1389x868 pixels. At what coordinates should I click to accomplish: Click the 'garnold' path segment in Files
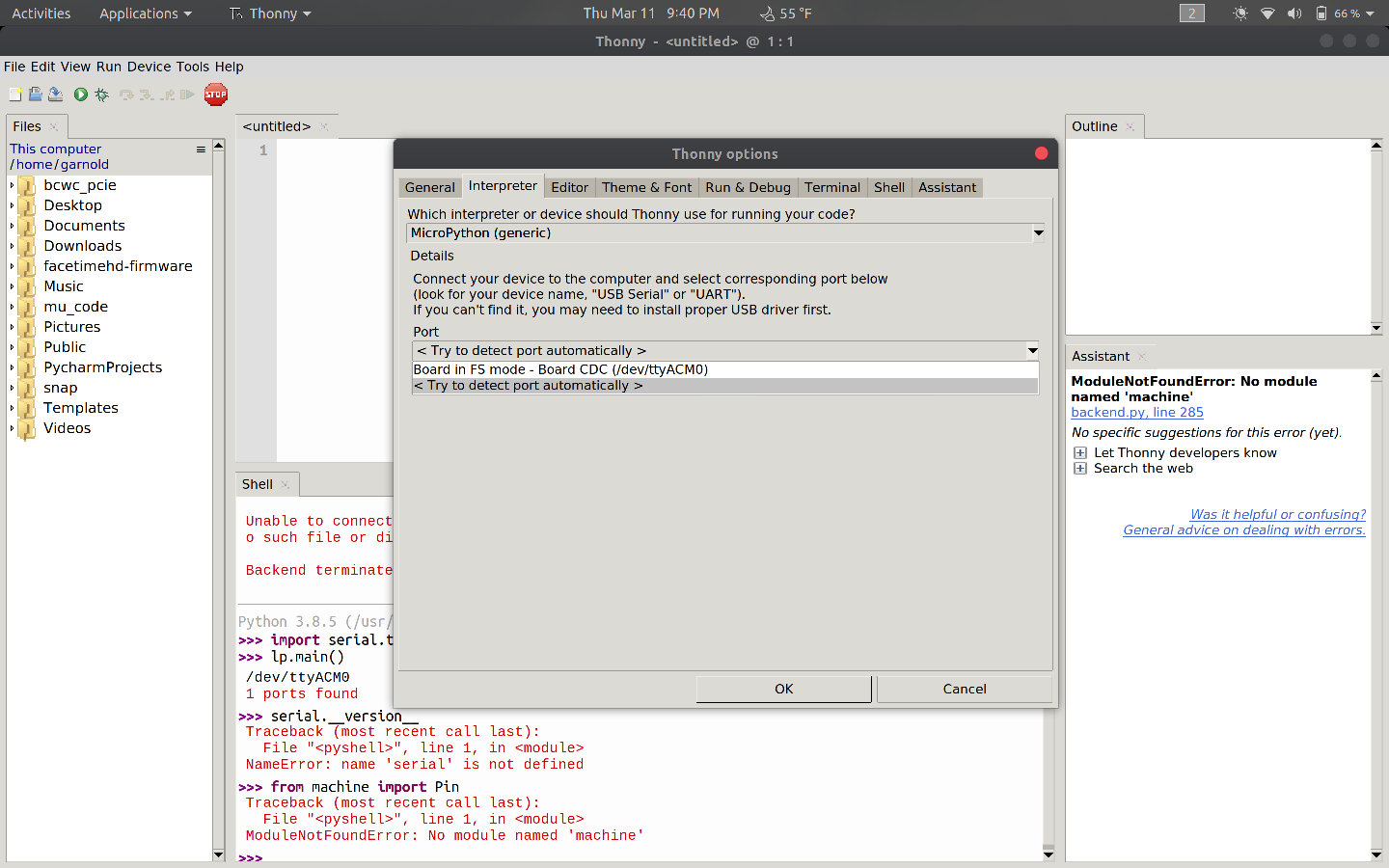click(x=85, y=164)
